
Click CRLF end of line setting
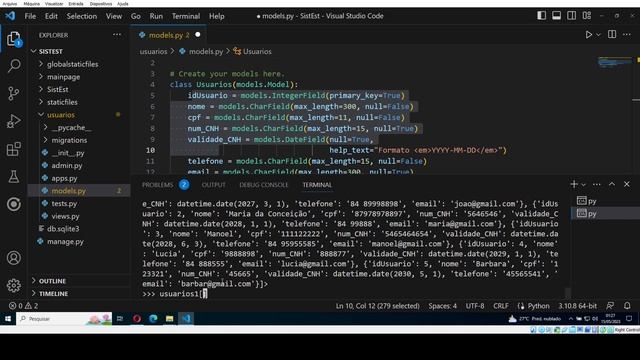point(501,306)
